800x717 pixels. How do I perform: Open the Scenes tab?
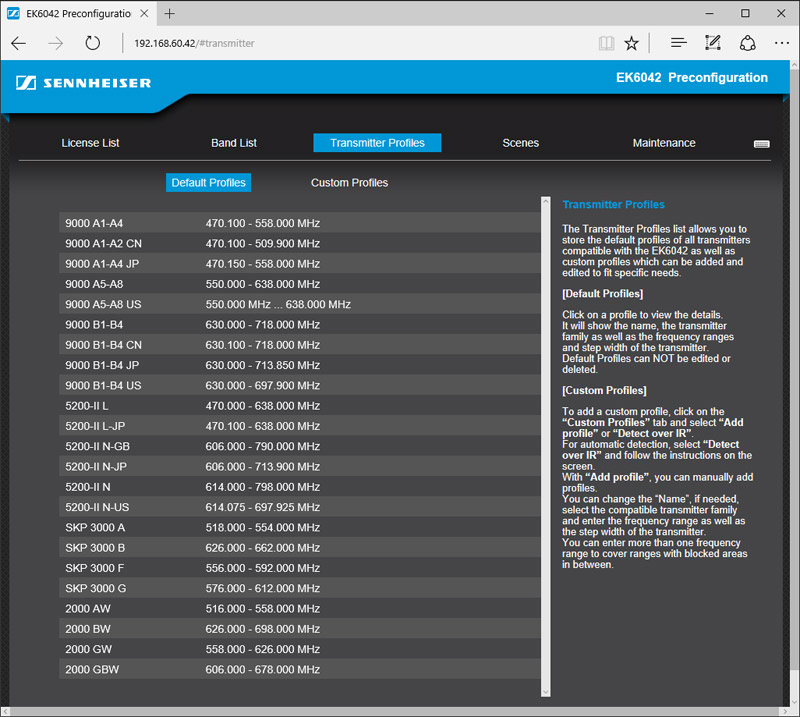point(520,143)
